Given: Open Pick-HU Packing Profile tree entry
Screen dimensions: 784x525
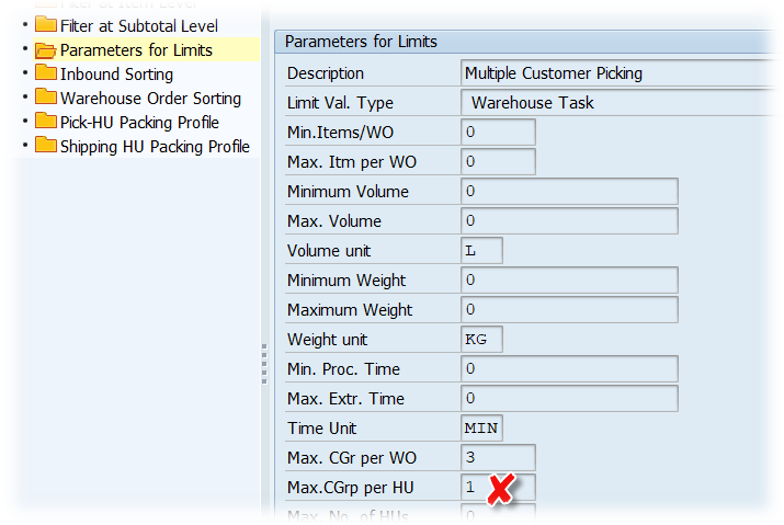Looking at the screenshot, I should coord(140,122).
